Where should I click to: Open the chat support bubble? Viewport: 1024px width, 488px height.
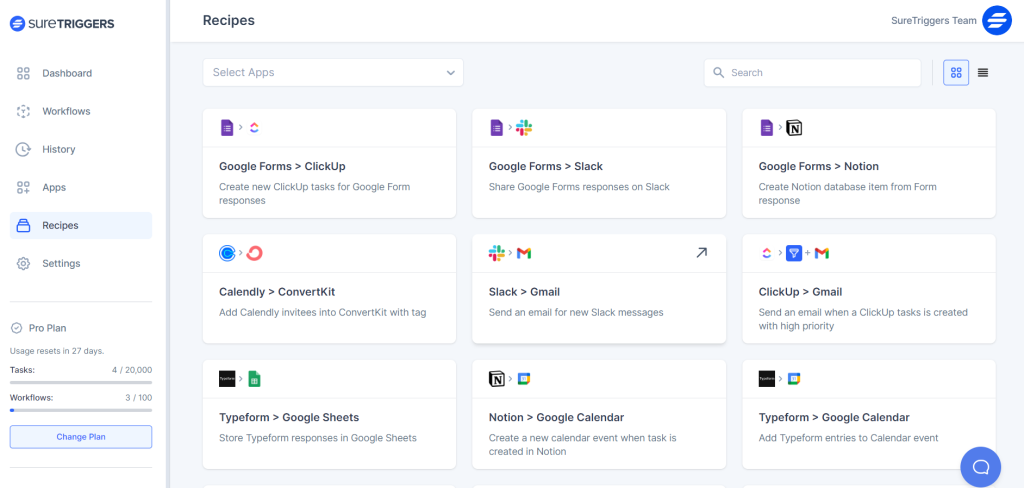tap(980, 466)
